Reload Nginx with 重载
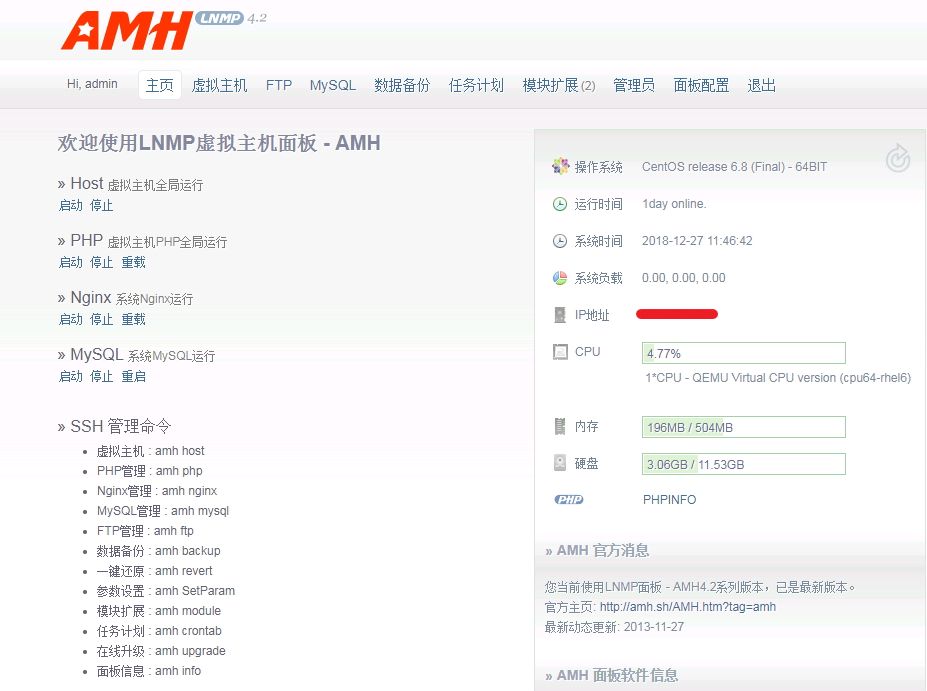This screenshot has width=927, height=691. coord(134,319)
